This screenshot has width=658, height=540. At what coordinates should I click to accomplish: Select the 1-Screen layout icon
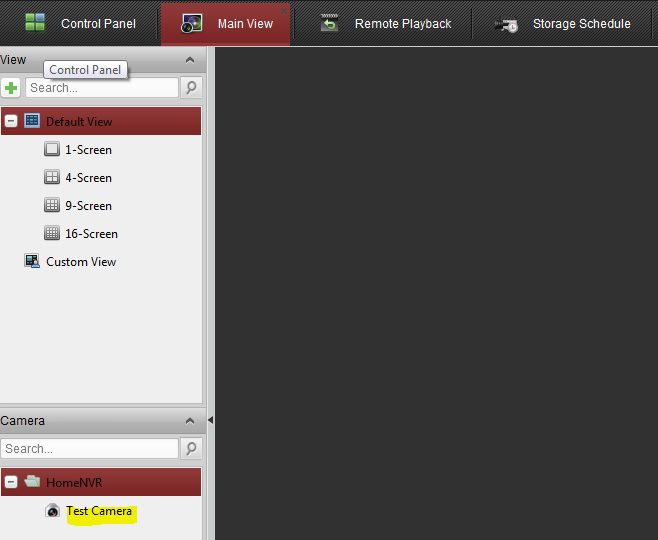(x=52, y=150)
